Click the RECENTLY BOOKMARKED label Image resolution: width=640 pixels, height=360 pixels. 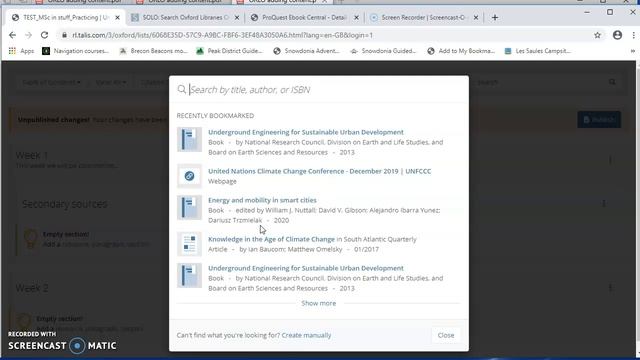coord(215,116)
